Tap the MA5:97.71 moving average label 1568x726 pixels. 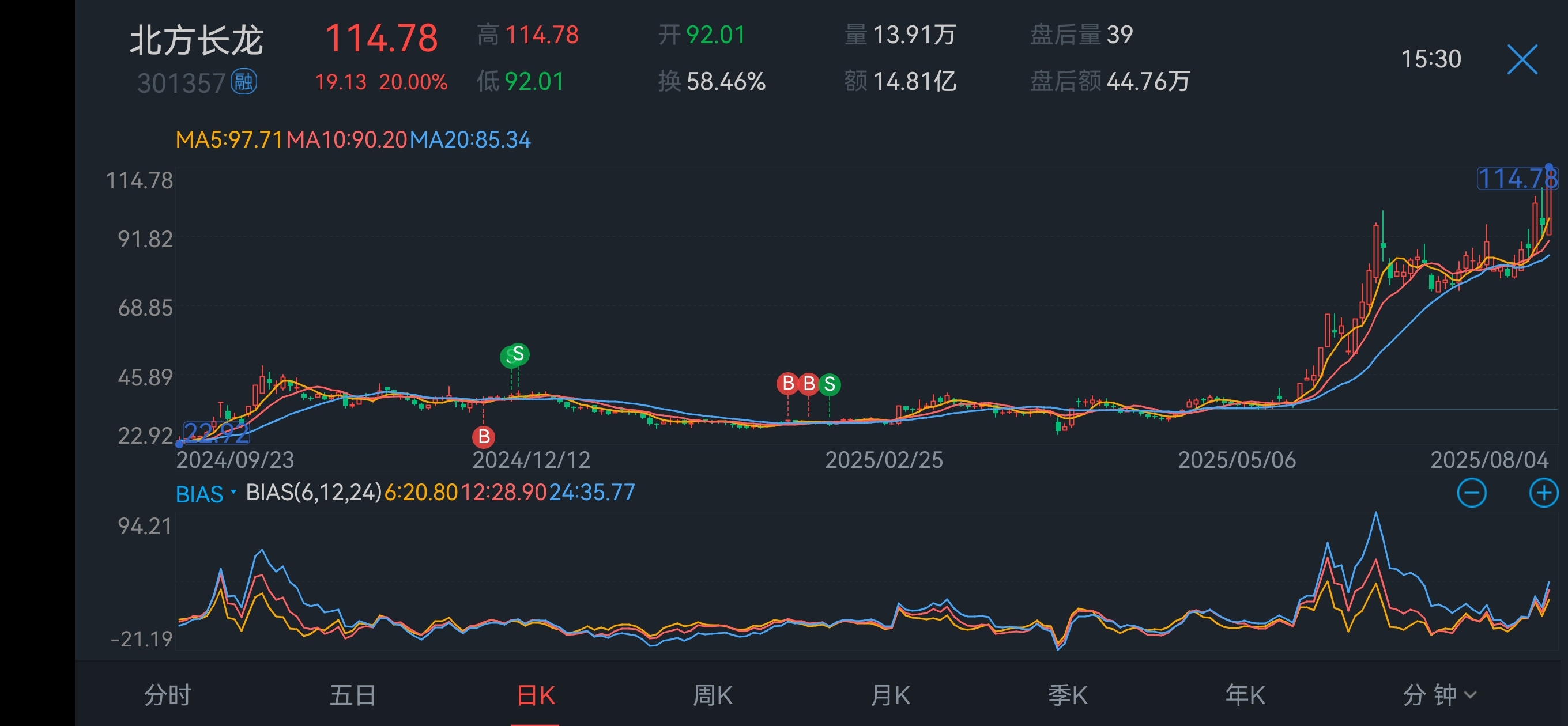click(229, 140)
